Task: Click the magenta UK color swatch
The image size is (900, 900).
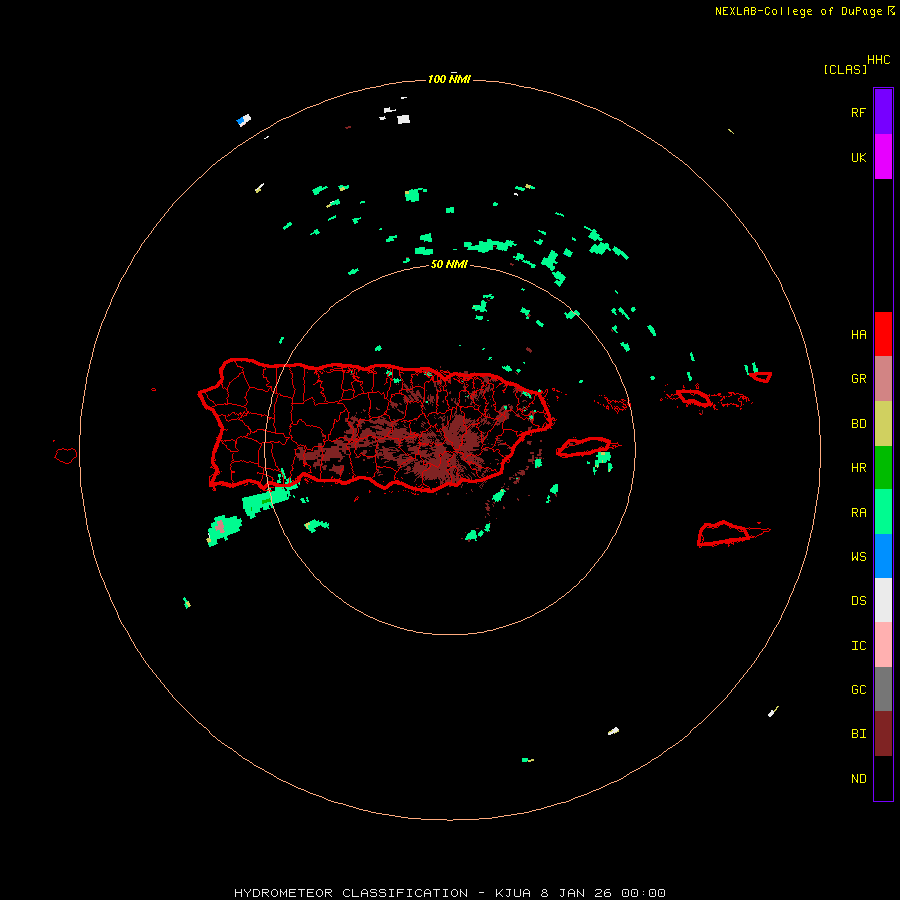Action: (883, 157)
